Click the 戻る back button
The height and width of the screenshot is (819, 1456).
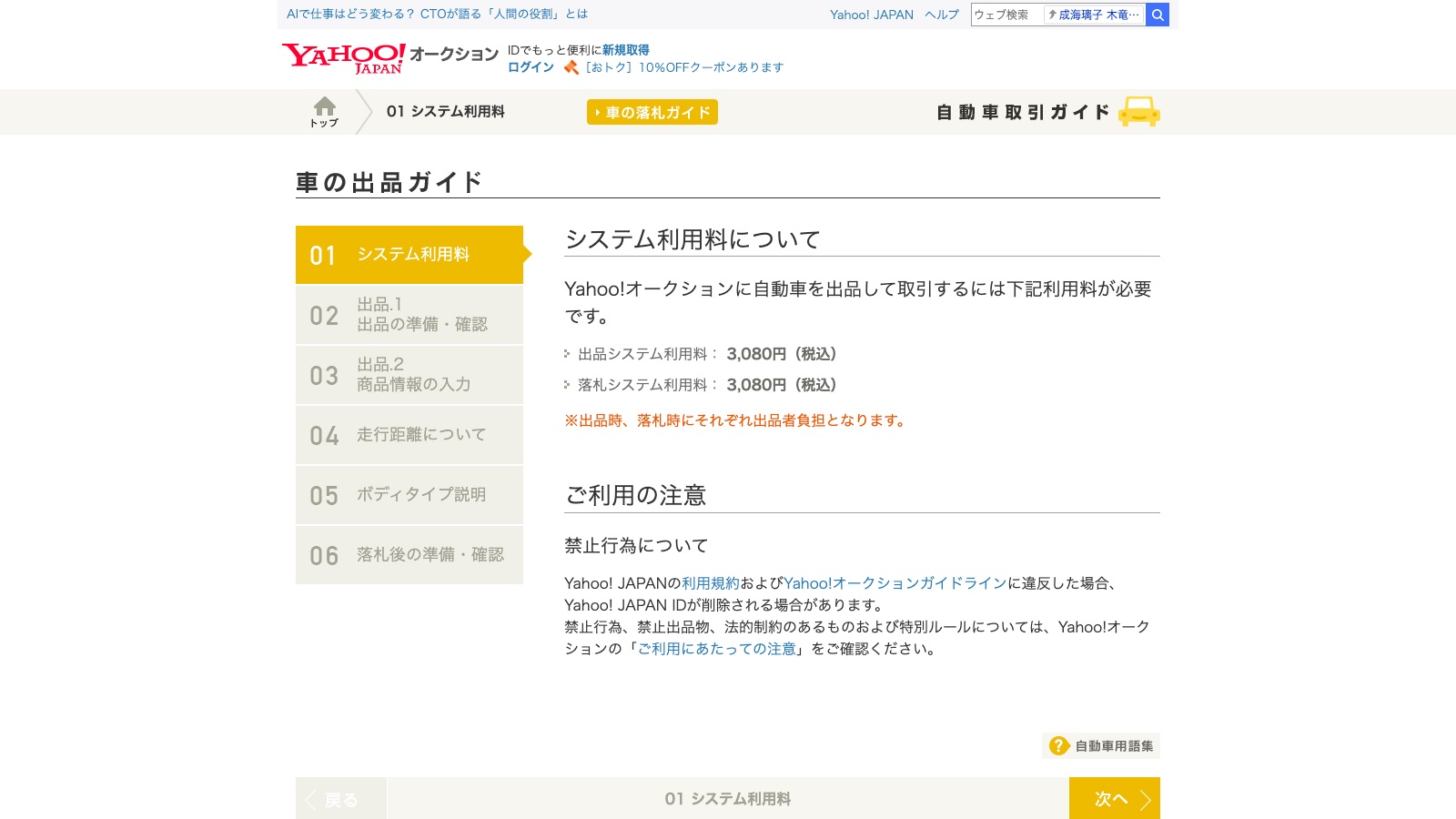pos(341,798)
